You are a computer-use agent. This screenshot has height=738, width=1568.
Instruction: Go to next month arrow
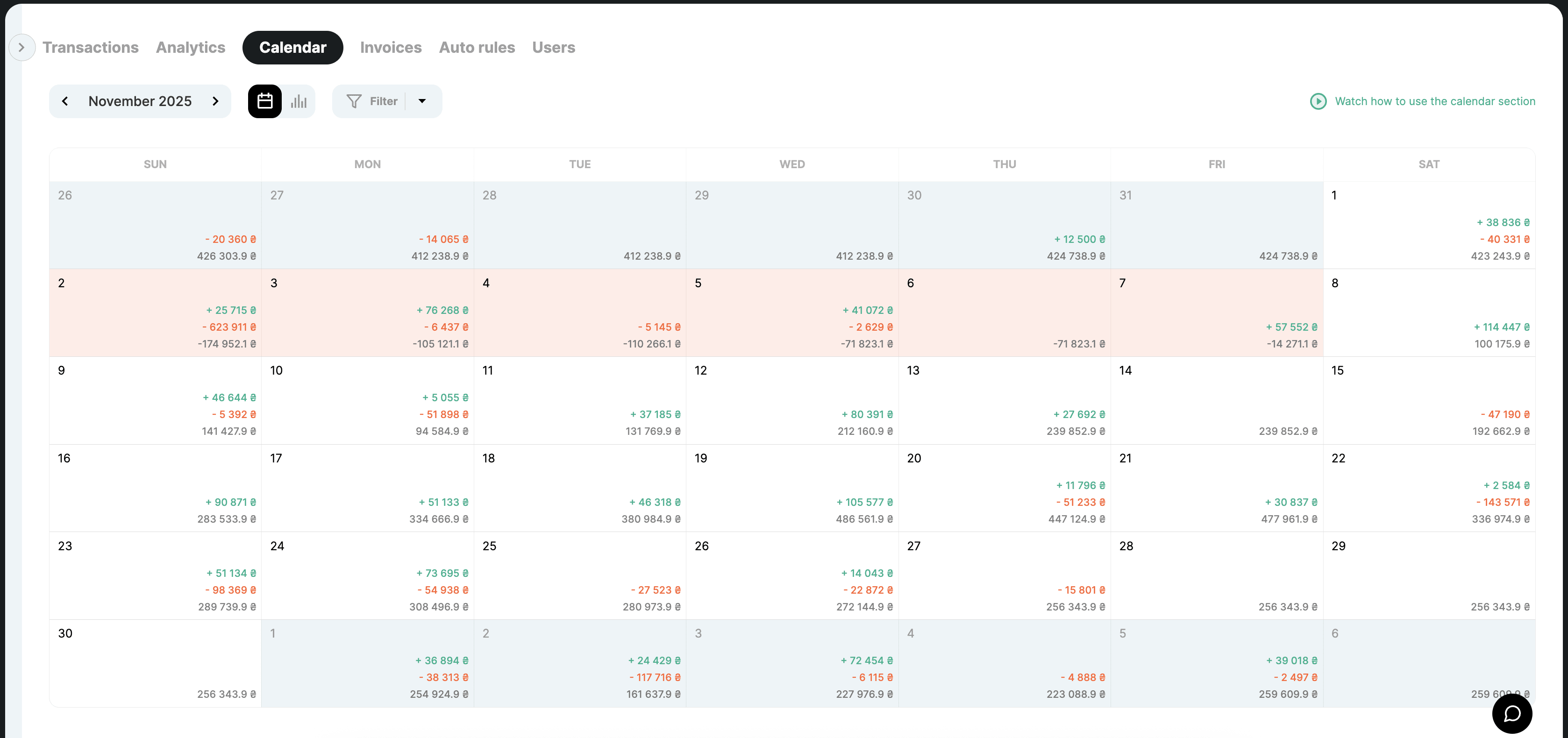(x=215, y=101)
